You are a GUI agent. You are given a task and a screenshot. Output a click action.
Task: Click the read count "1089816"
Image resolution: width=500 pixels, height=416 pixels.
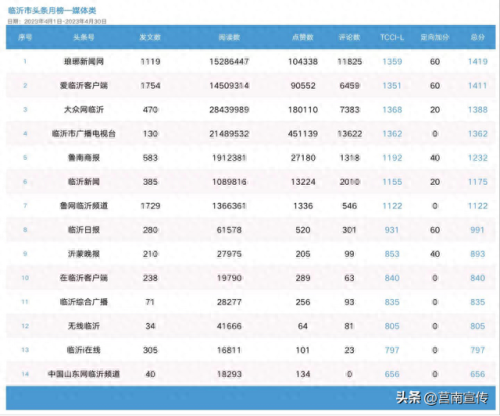[x=229, y=182]
